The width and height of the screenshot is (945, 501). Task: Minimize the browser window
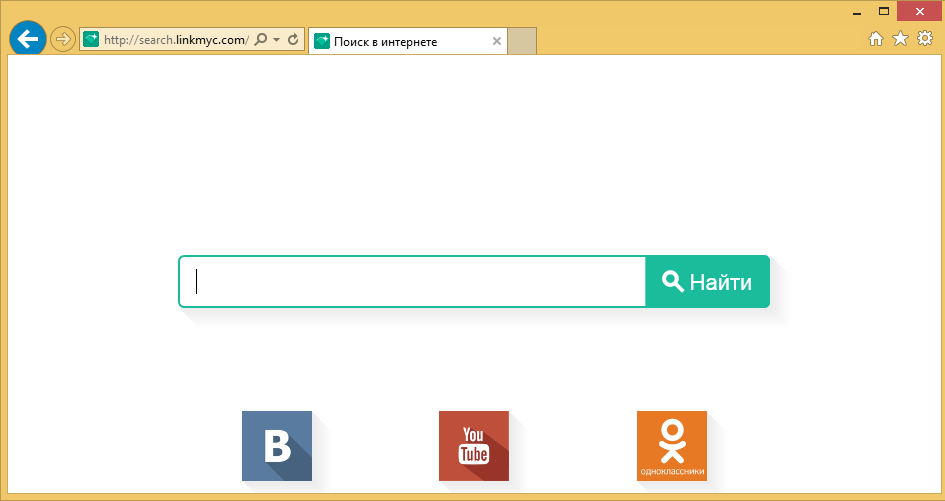[x=857, y=12]
